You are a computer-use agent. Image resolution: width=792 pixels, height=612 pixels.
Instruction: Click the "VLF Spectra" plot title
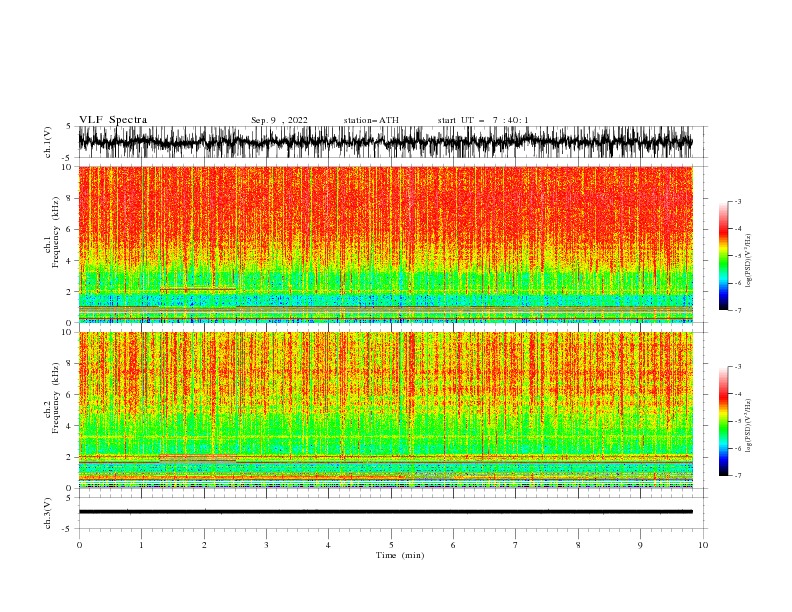[113, 120]
